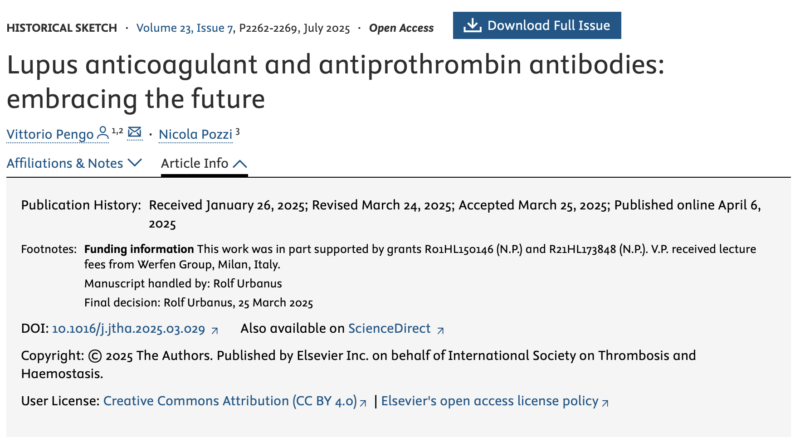Viewport: 800px width, 437px height.
Task: Click the person icon beside Vittorio Pengo
Action: click(103, 132)
